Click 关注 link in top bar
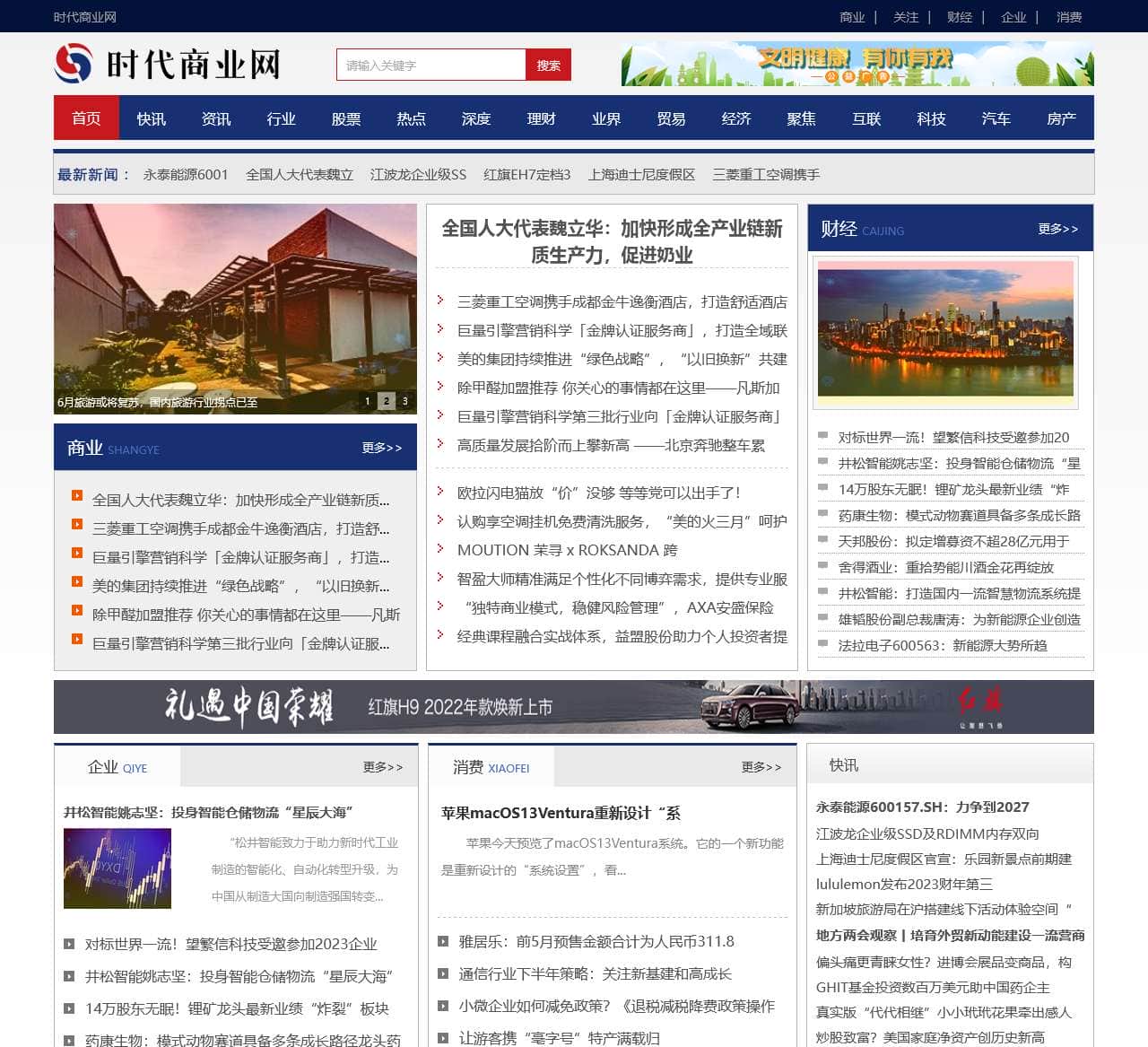Image resolution: width=1148 pixels, height=1047 pixels. 906,17
